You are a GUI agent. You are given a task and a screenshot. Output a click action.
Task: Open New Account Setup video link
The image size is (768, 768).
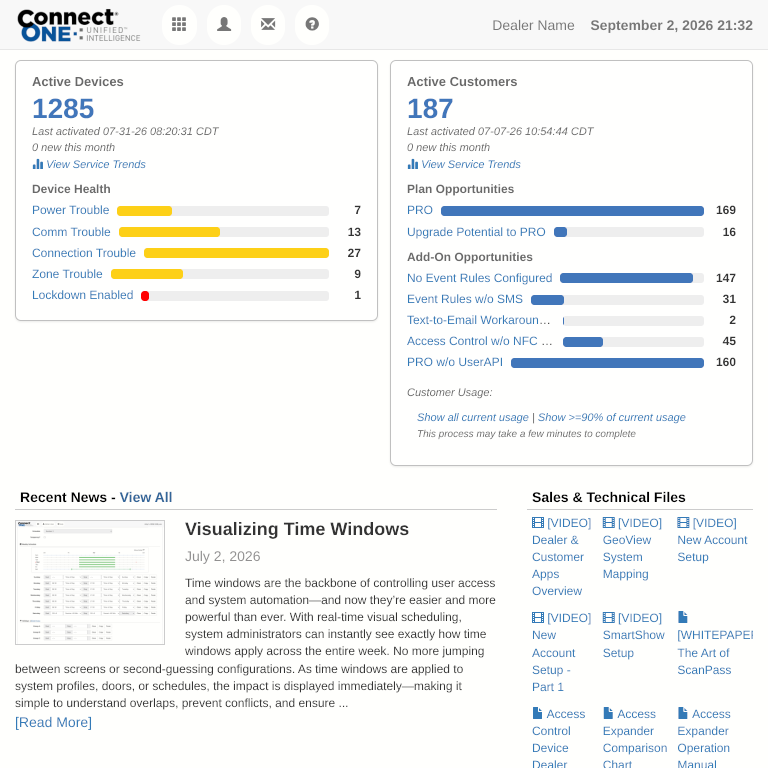[712, 540]
